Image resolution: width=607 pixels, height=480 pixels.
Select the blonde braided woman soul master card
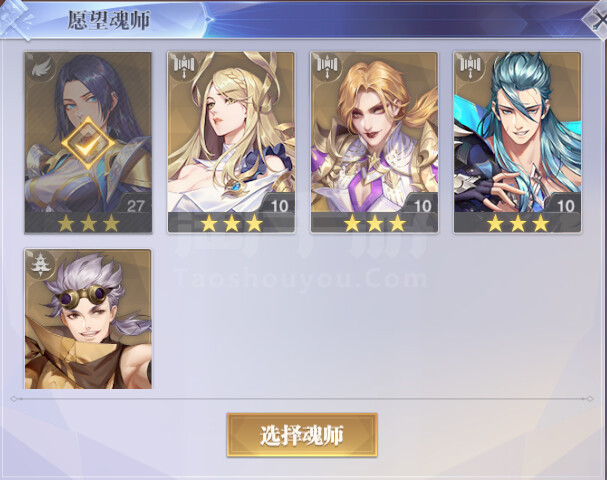click(x=231, y=142)
